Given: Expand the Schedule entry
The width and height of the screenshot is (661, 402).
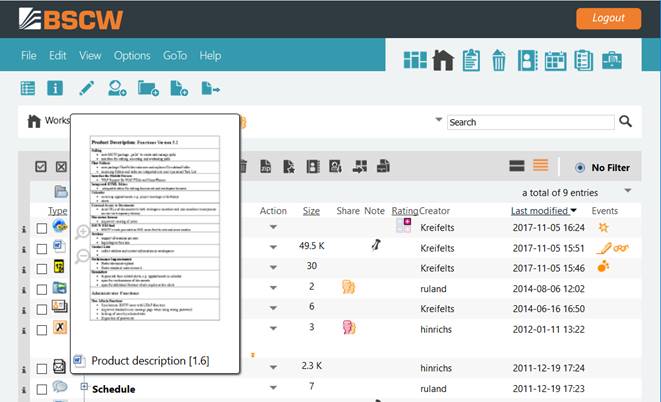Looking at the screenshot, I should point(86,388).
